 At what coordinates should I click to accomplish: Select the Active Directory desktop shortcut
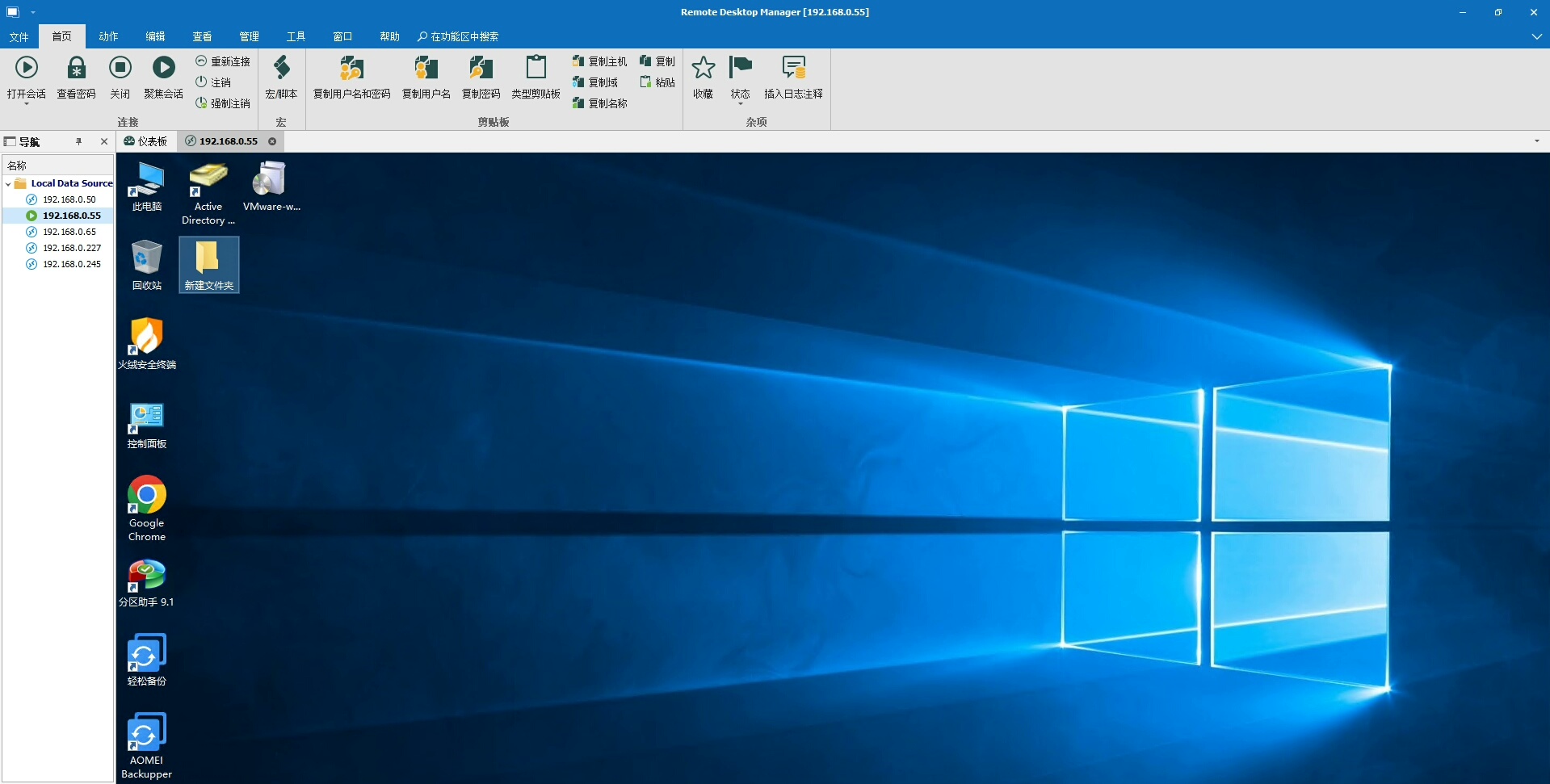click(x=208, y=193)
